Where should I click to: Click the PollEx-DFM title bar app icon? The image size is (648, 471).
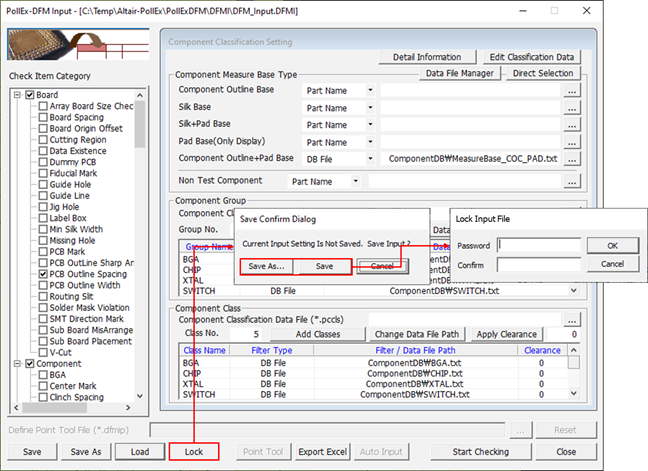(10, 9)
